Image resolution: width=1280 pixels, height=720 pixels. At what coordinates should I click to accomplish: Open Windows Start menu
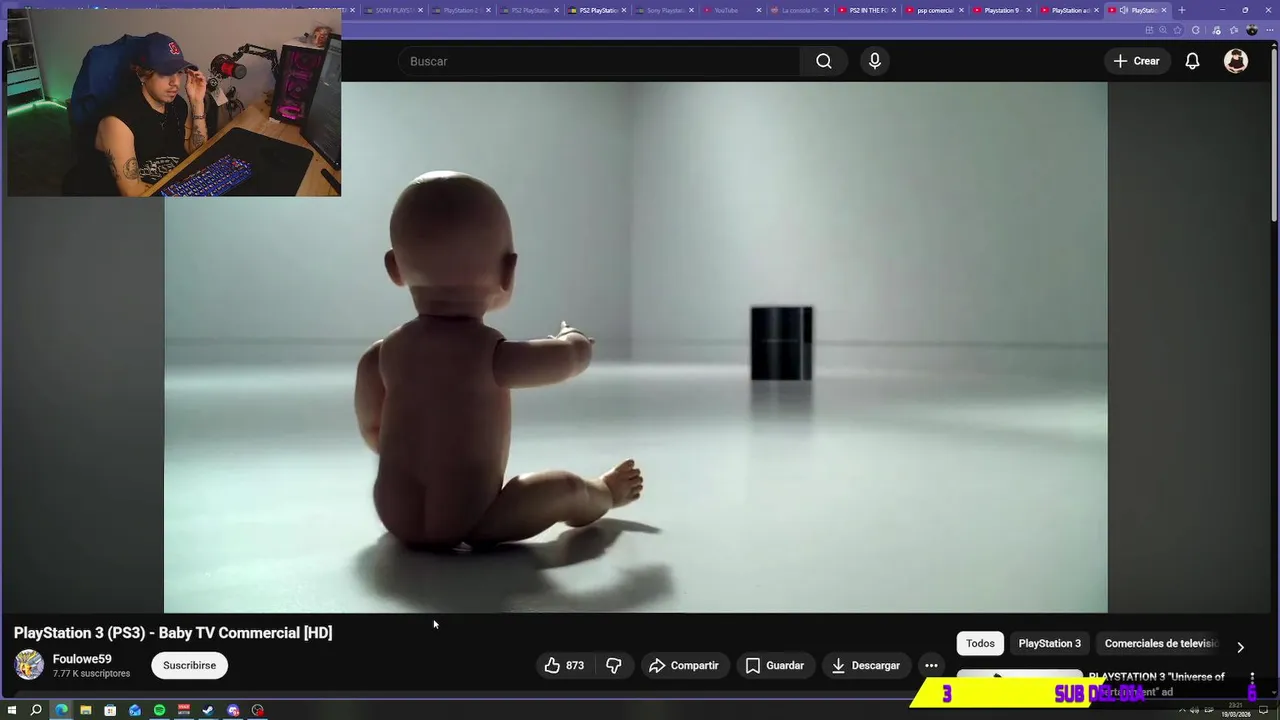12,710
